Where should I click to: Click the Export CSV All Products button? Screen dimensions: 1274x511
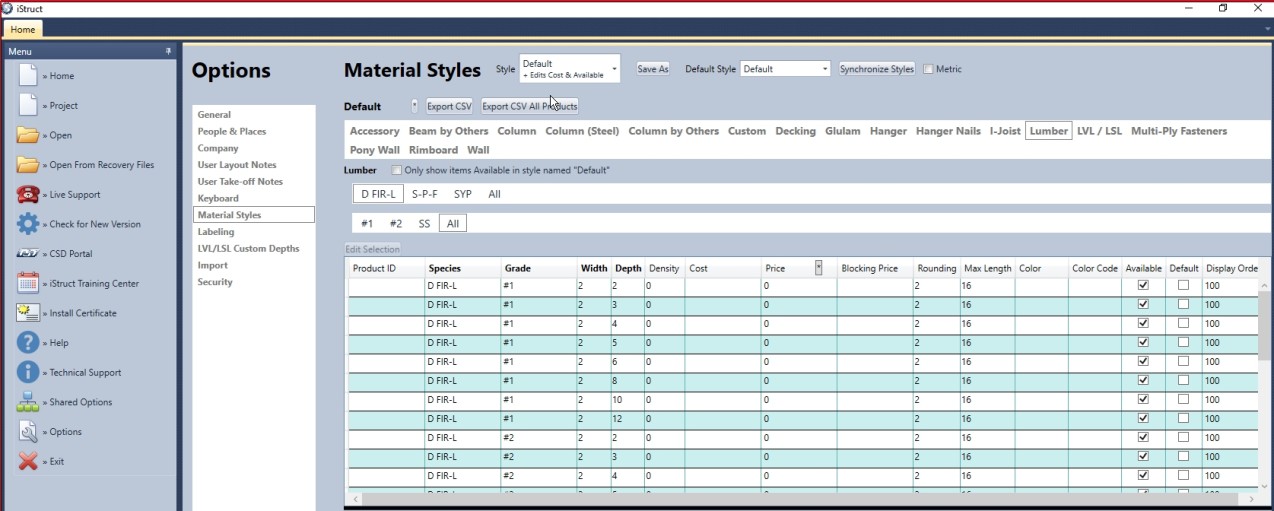[529, 106]
